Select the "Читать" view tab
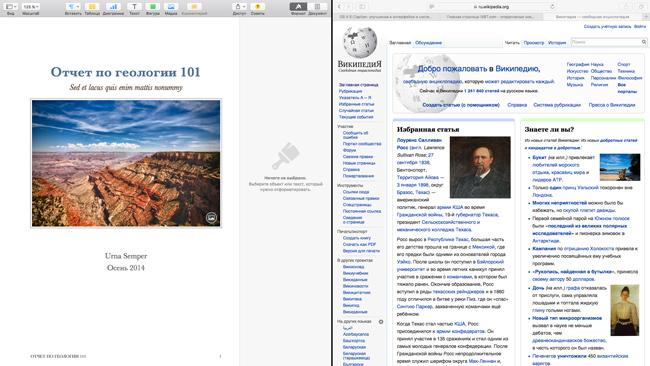This screenshot has width=650, height=366. point(512,43)
